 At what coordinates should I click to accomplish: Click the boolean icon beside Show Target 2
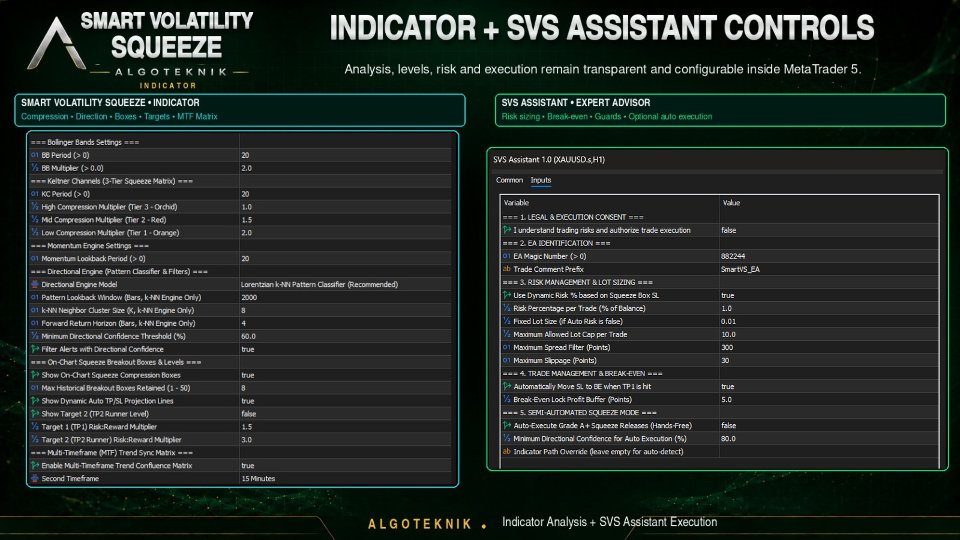(x=35, y=413)
